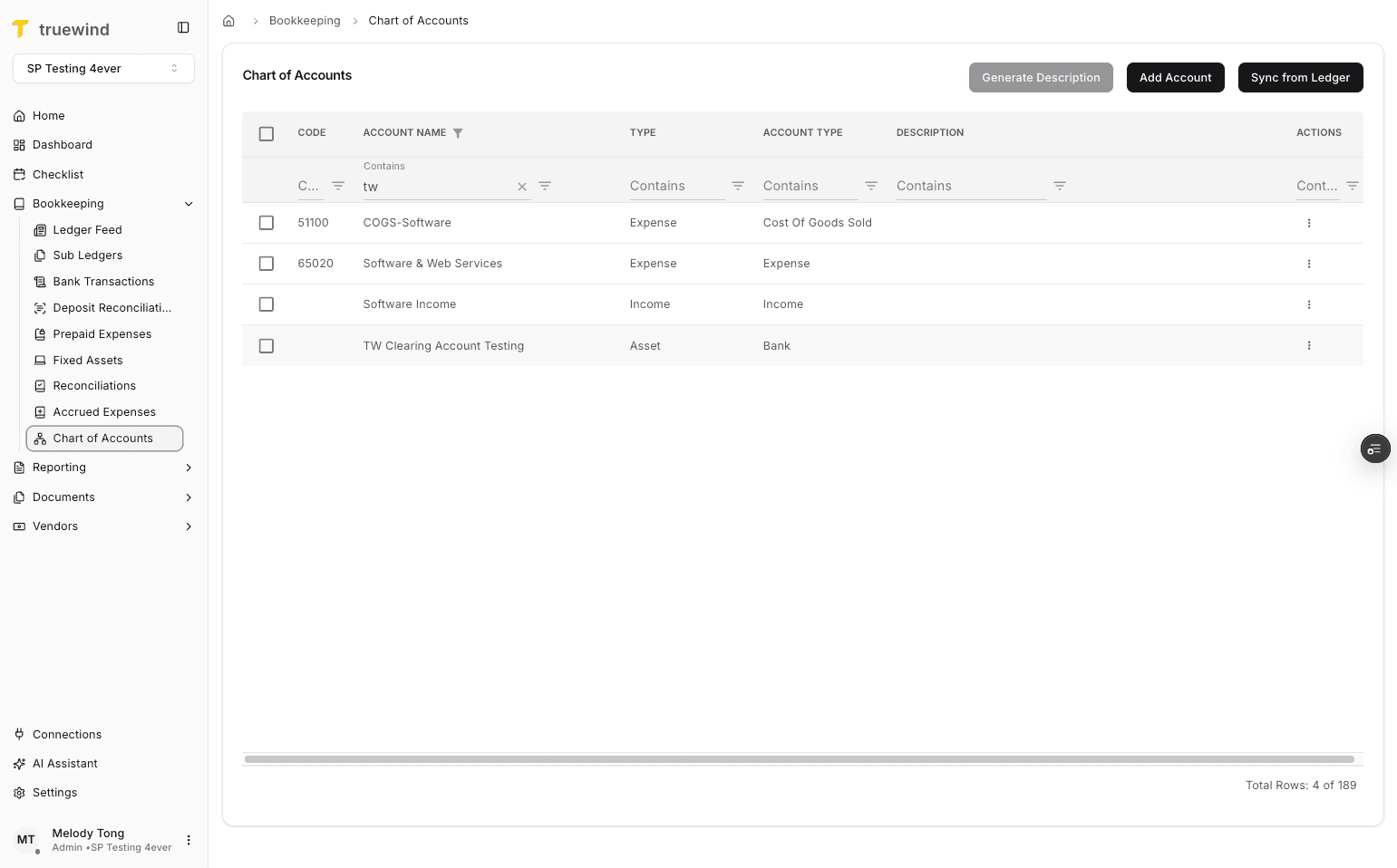Click the floating panel icon on right edge
Image resolution: width=1397 pixels, height=868 pixels.
pos(1375,448)
